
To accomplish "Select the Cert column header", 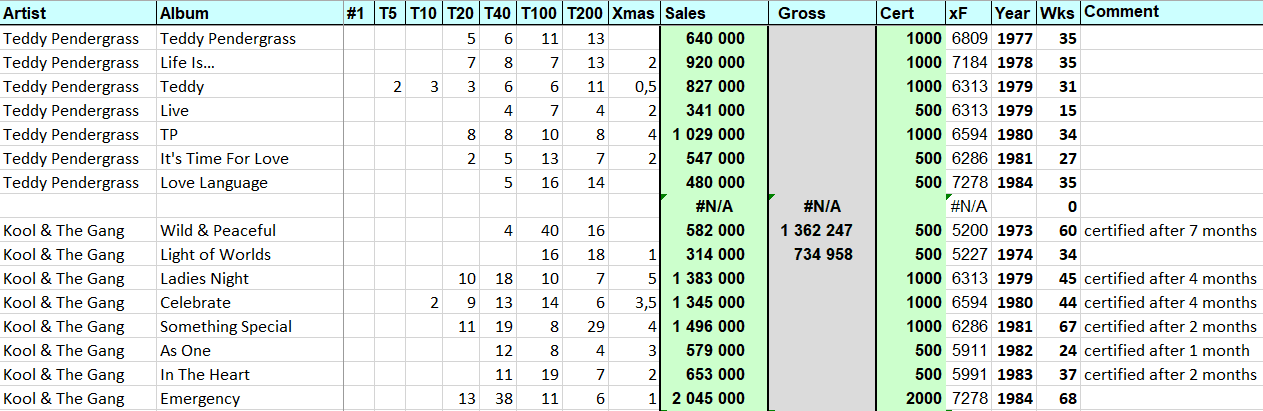I will [x=910, y=13].
